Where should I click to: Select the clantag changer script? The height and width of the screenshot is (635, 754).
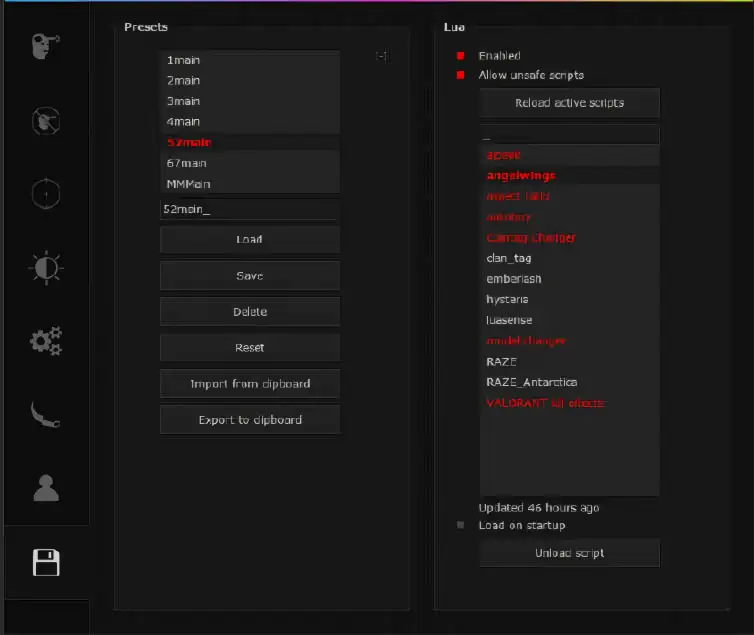coord(569,237)
